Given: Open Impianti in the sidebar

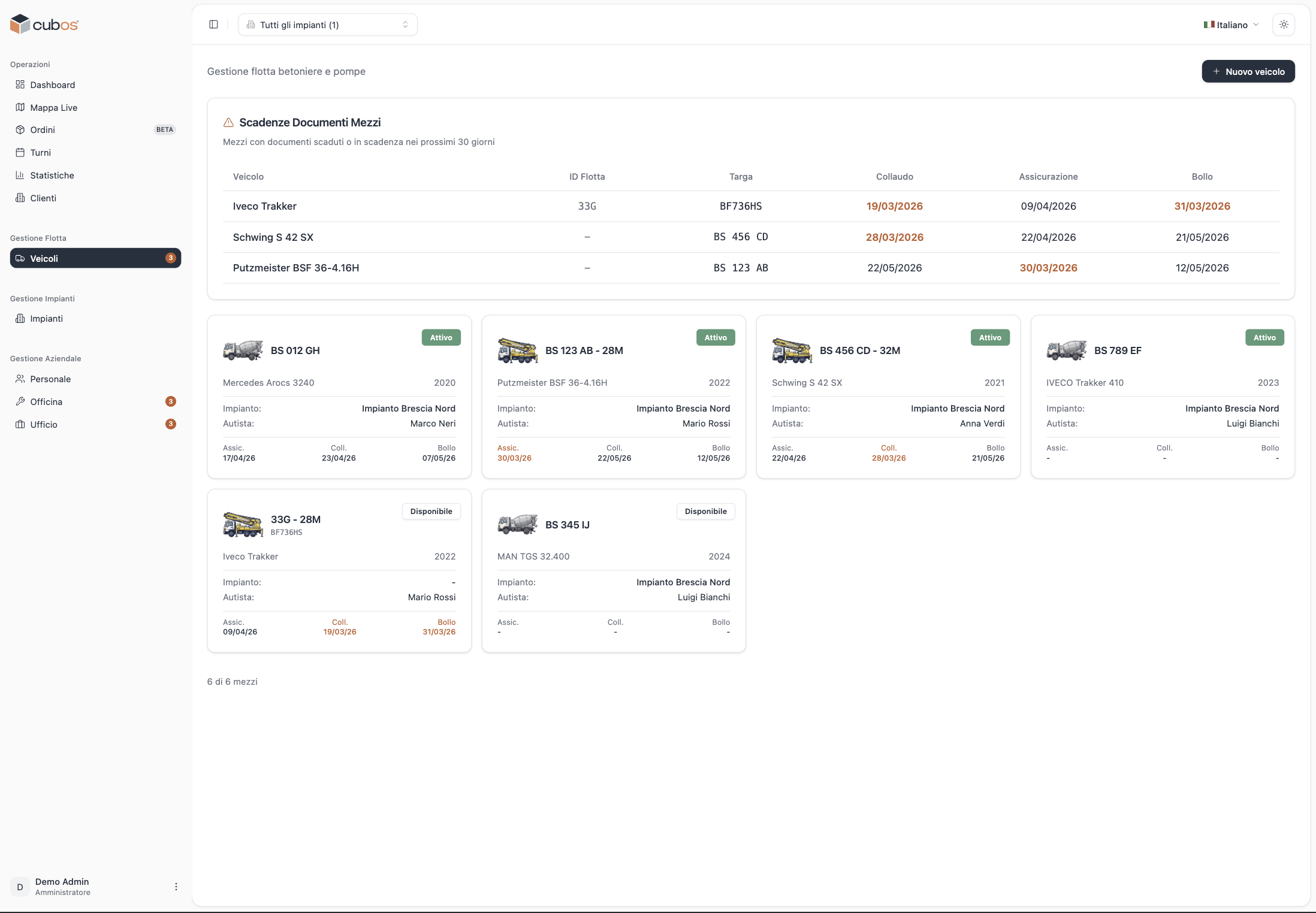Looking at the screenshot, I should (46, 318).
